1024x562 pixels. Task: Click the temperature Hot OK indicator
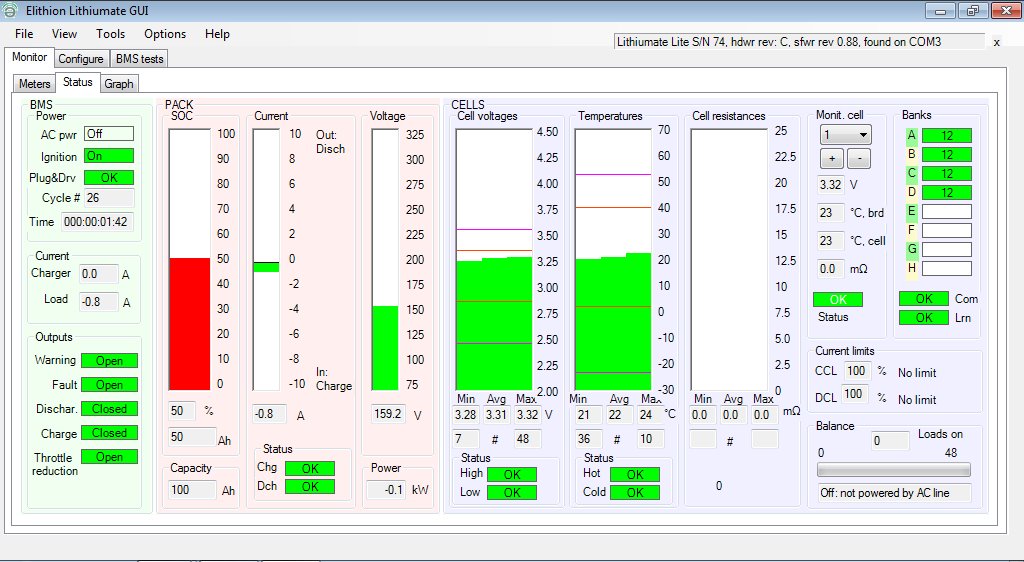pos(635,475)
